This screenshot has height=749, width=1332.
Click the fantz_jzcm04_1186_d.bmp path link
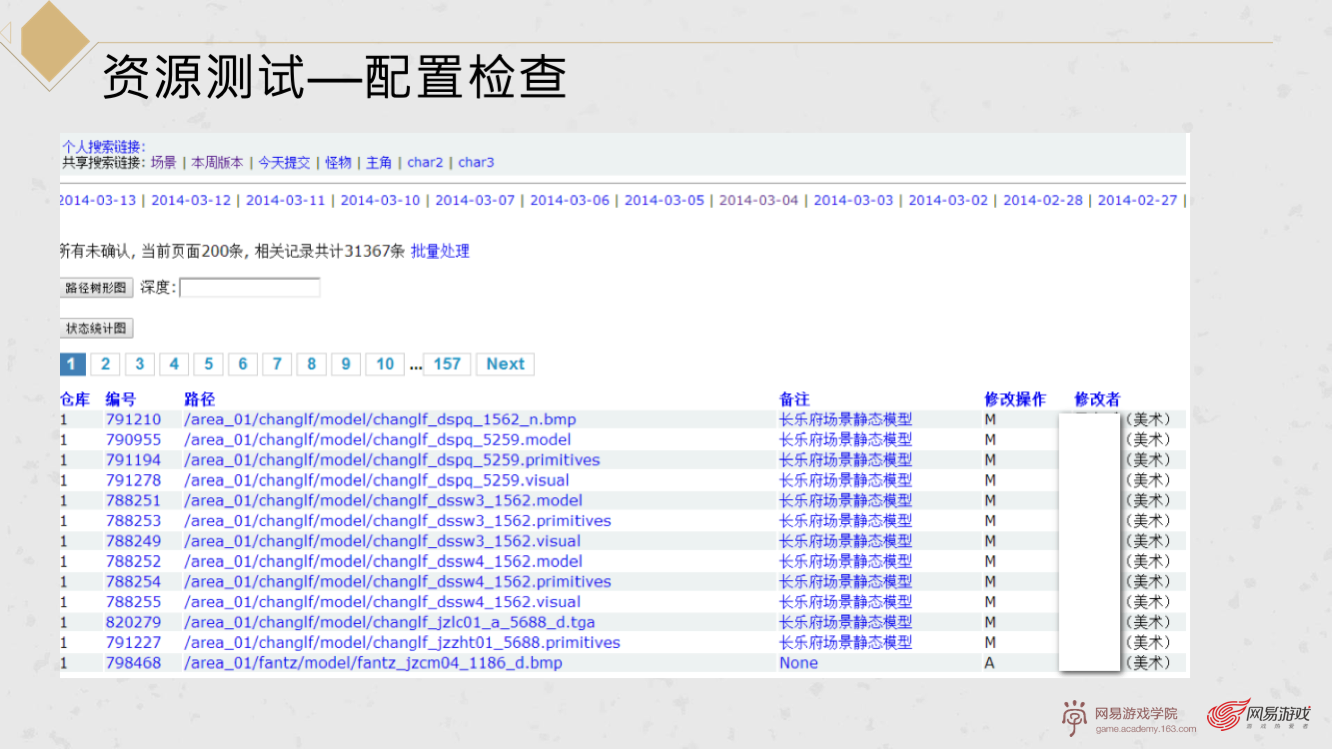tap(373, 663)
